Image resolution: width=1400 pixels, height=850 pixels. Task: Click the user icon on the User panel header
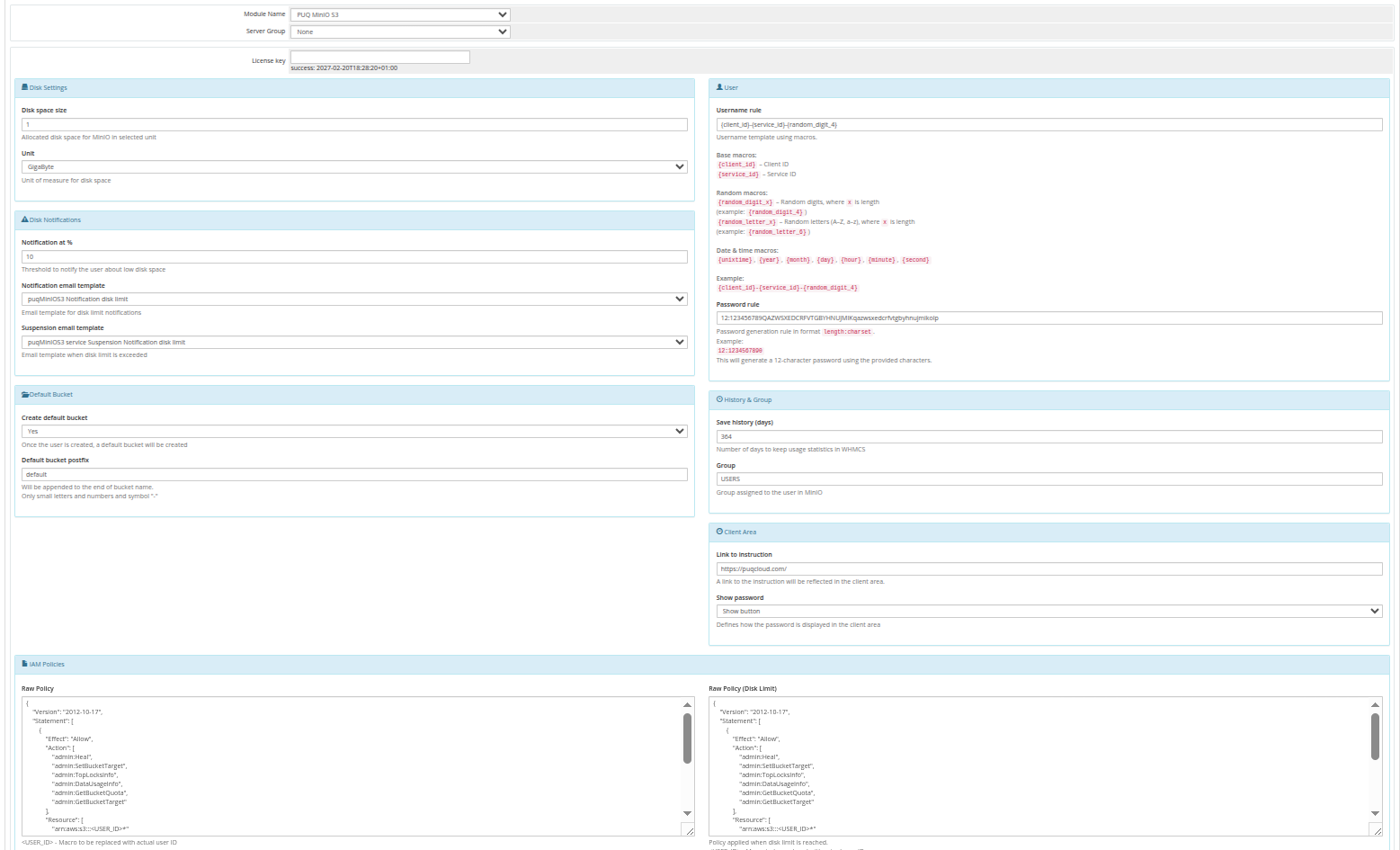(718, 87)
